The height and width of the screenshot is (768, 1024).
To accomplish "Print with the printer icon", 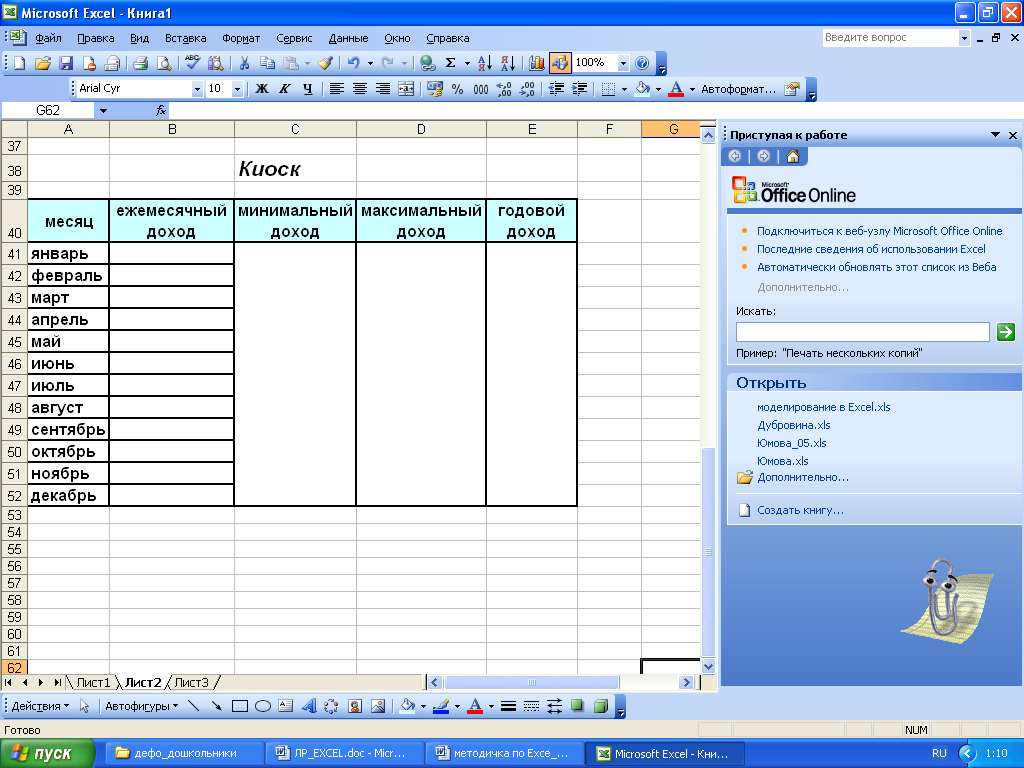I will coord(140,63).
